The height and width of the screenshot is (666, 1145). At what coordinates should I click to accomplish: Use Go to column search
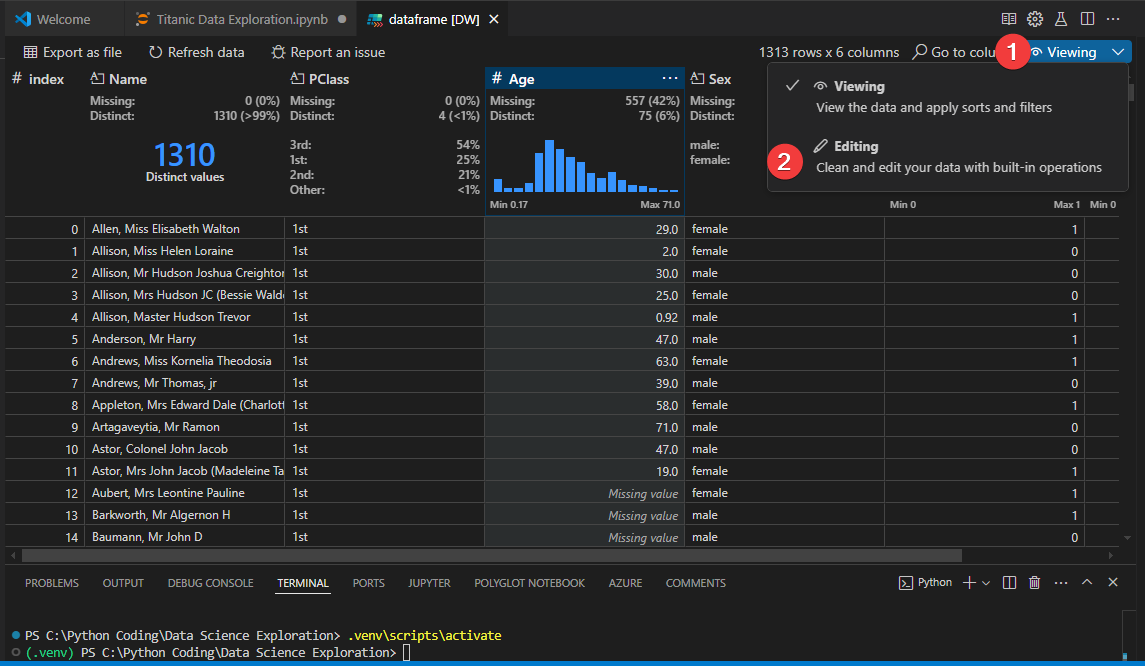[x=950, y=51]
